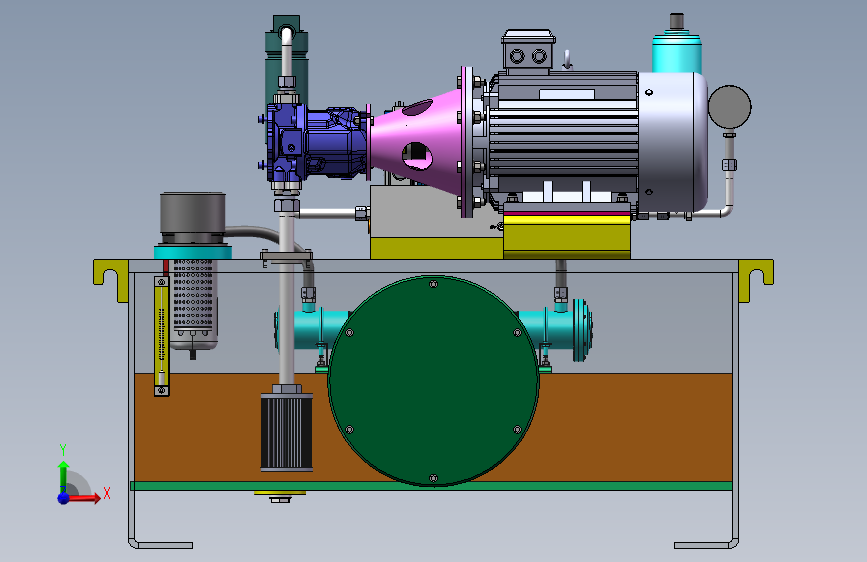Select the cyan cylinder behind the motor
The image size is (867, 562).
pos(677,53)
